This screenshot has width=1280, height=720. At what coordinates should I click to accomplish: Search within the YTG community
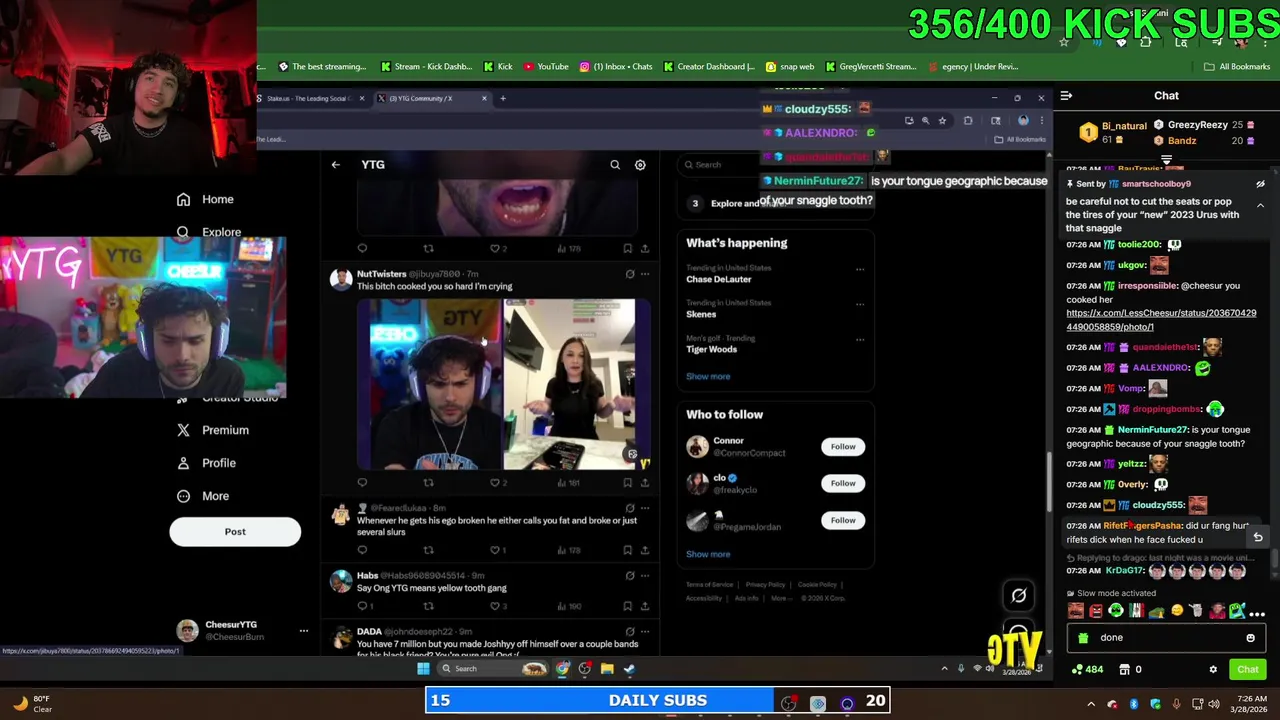pyautogui.click(x=615, y=165)
